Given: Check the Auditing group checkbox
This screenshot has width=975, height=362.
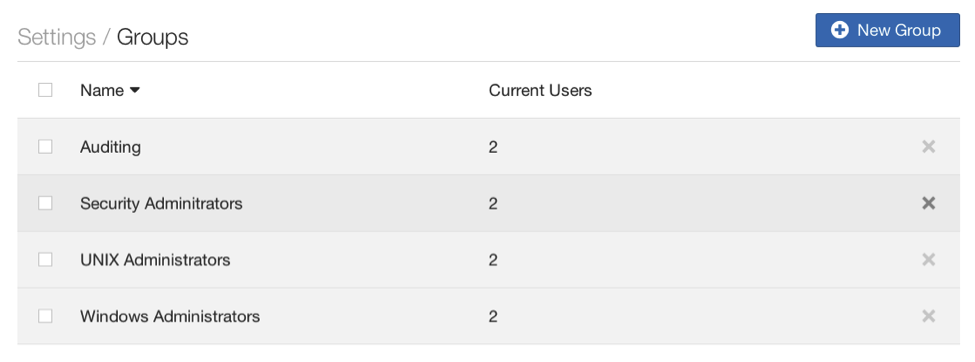Looking at the screenshot, I should coord(45,147).
